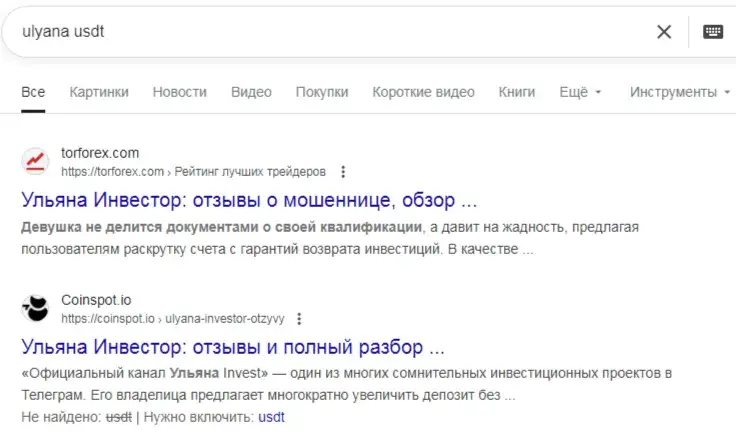
Task: Switch to the 'Картинки' tab
Action: pyautogui.click(x=99, y=92)
